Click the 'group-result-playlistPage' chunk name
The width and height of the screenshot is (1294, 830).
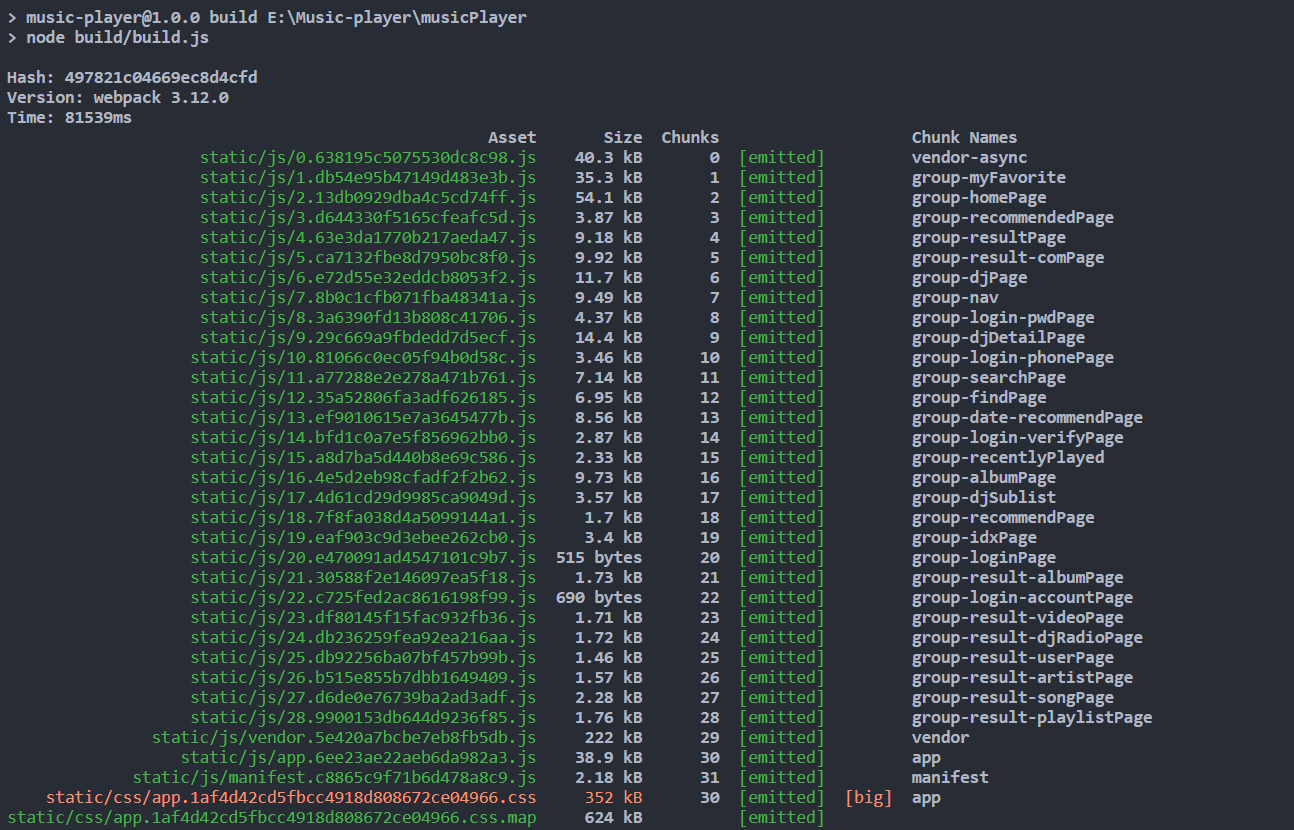click(x=1032, y=718)
